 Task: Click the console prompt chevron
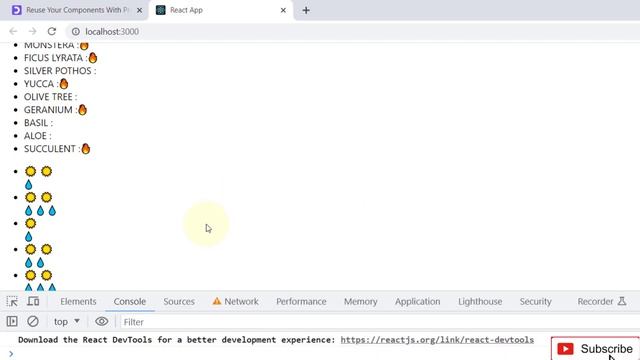[11, 354]
